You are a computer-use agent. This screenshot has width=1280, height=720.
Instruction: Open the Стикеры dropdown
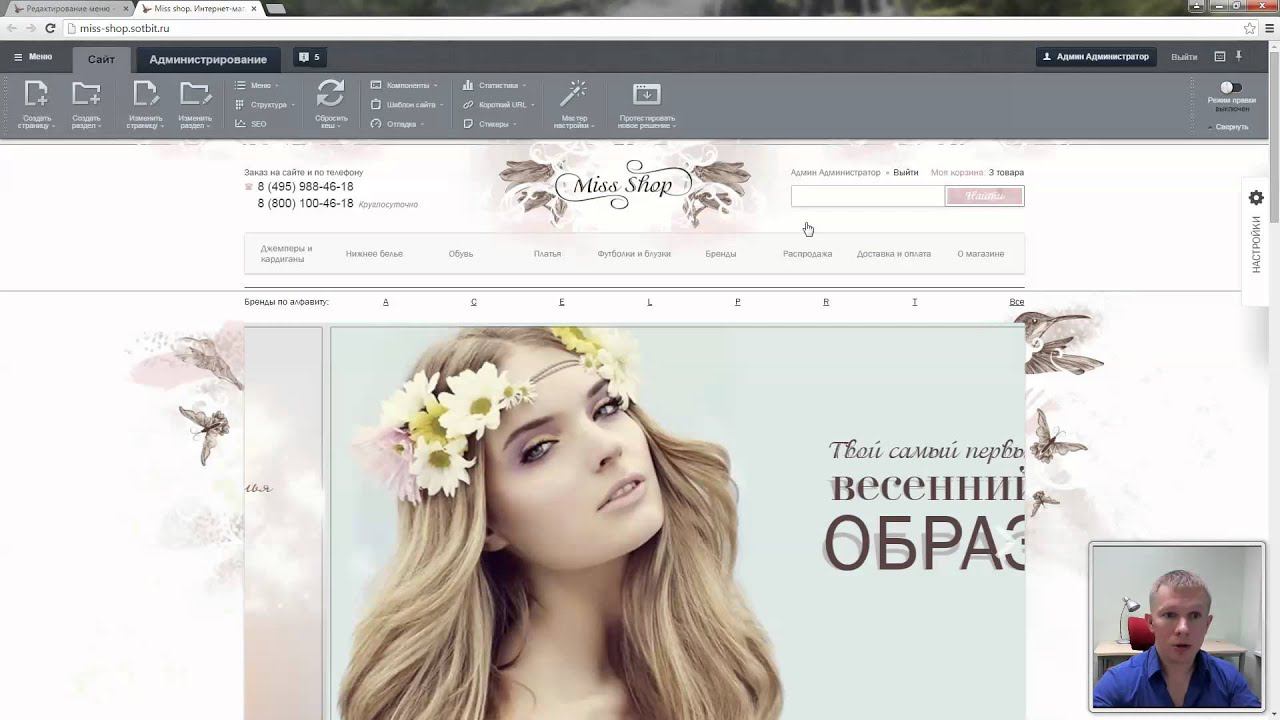tap(489, 124)
